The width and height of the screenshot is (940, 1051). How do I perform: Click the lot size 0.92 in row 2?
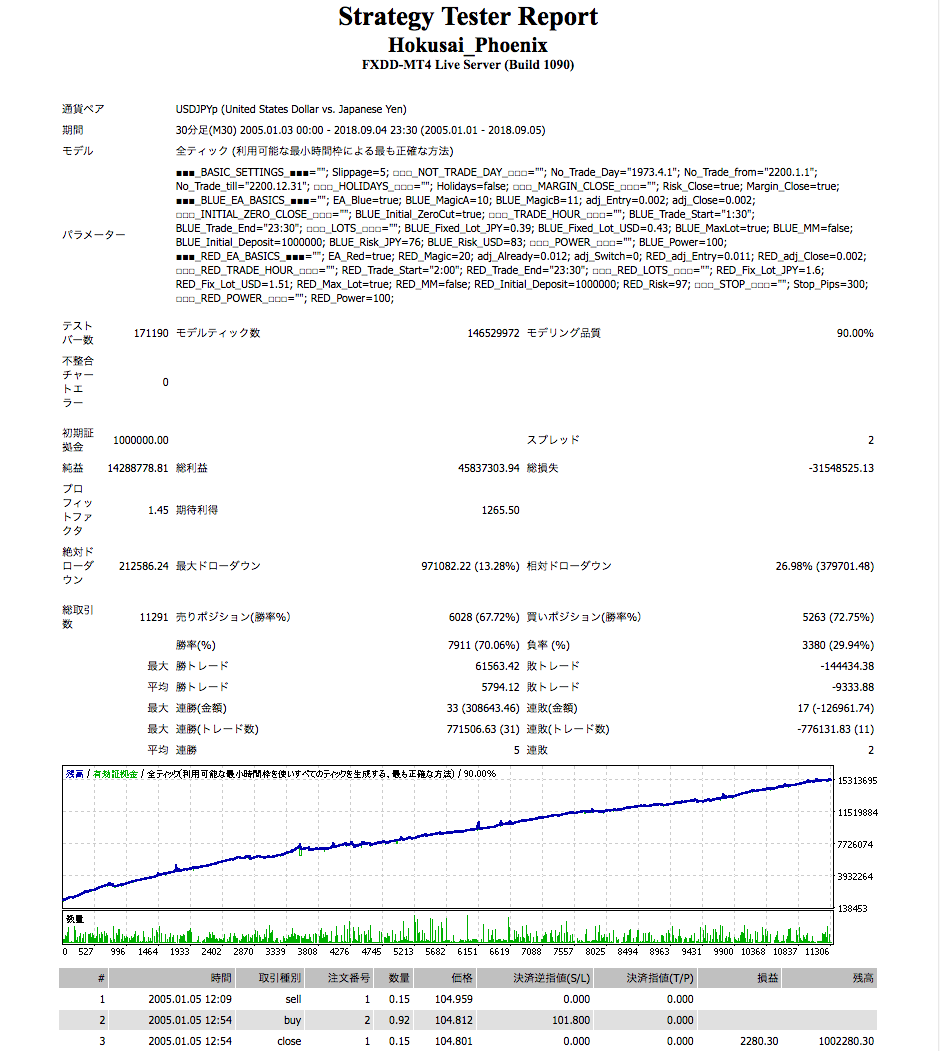point(400,1020)
